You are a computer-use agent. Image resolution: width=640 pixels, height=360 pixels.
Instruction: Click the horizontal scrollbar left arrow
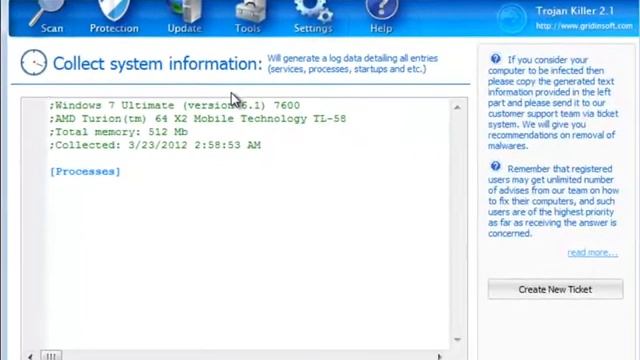[x=30, y=356]
